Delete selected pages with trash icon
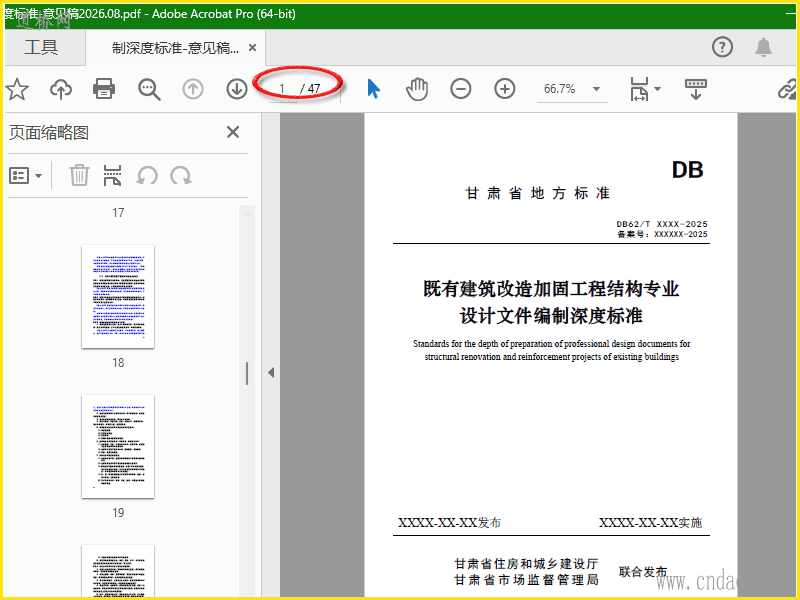The width and height of the screenshot is (800, 600). click(79, 176)
